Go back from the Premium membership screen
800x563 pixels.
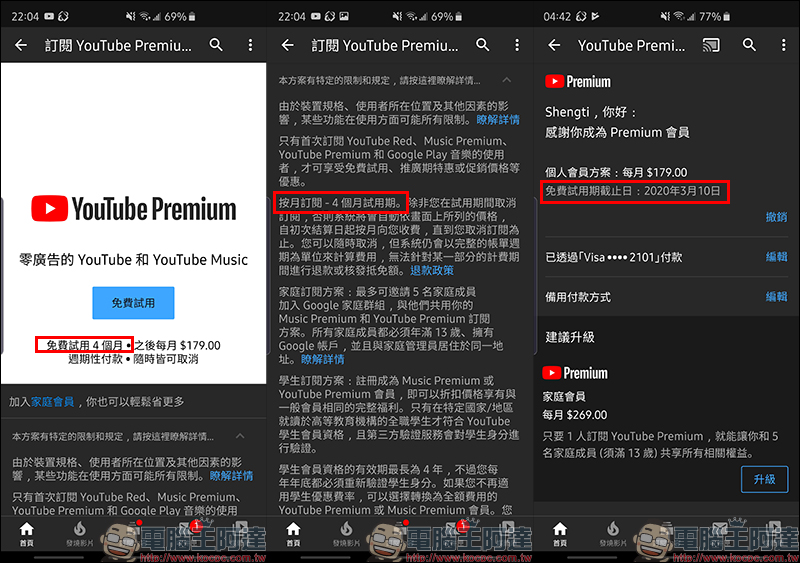point(554,45)
